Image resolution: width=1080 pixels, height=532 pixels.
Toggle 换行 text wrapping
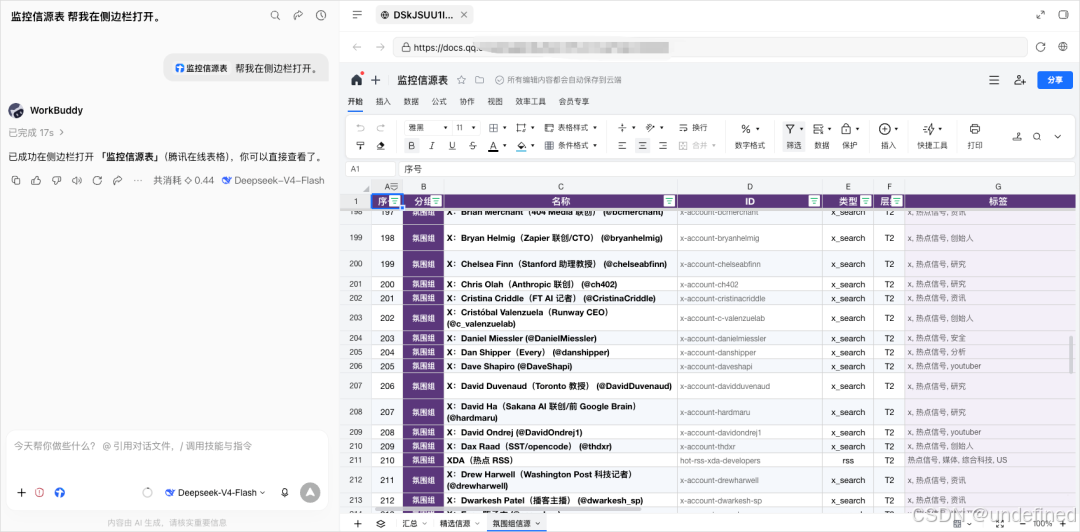point(693,128)
